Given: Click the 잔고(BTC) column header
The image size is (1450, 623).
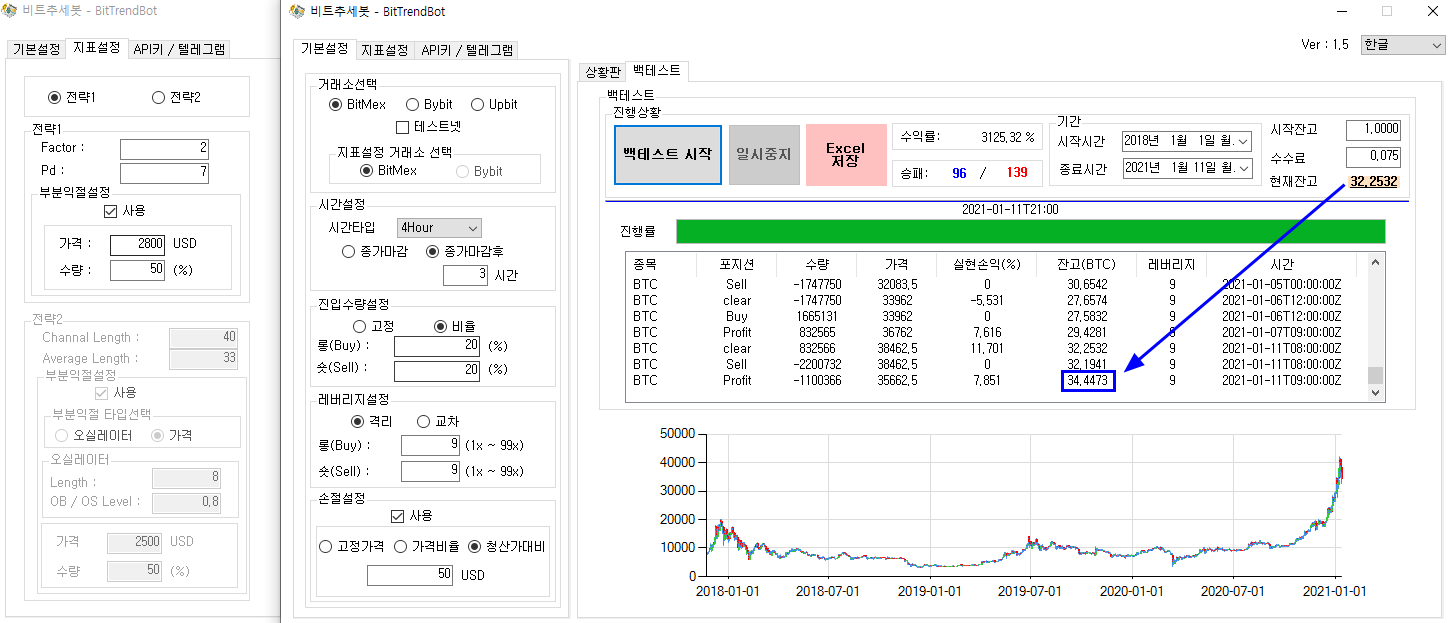Looking at the screenshot, I should (x=1089, y=264).
